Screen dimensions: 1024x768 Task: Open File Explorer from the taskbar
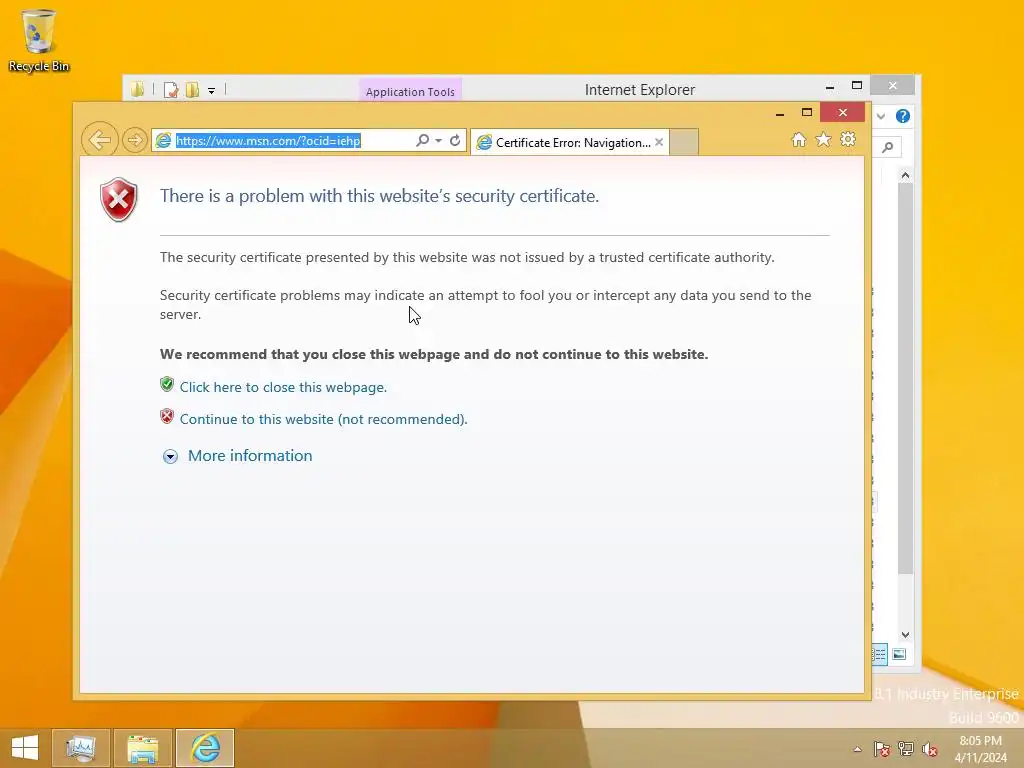143,748
